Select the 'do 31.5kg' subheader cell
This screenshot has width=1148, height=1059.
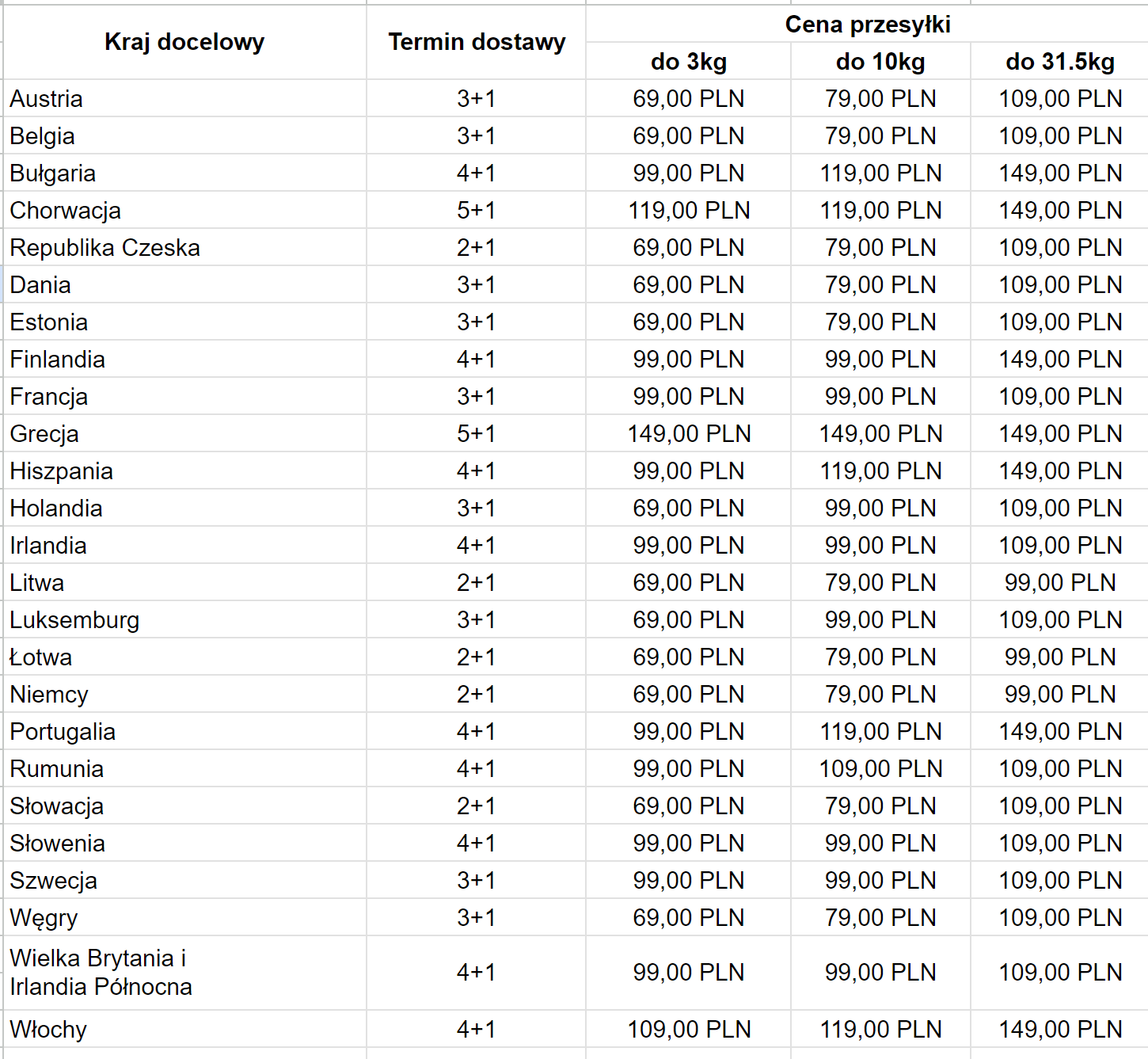point(1060,62)
